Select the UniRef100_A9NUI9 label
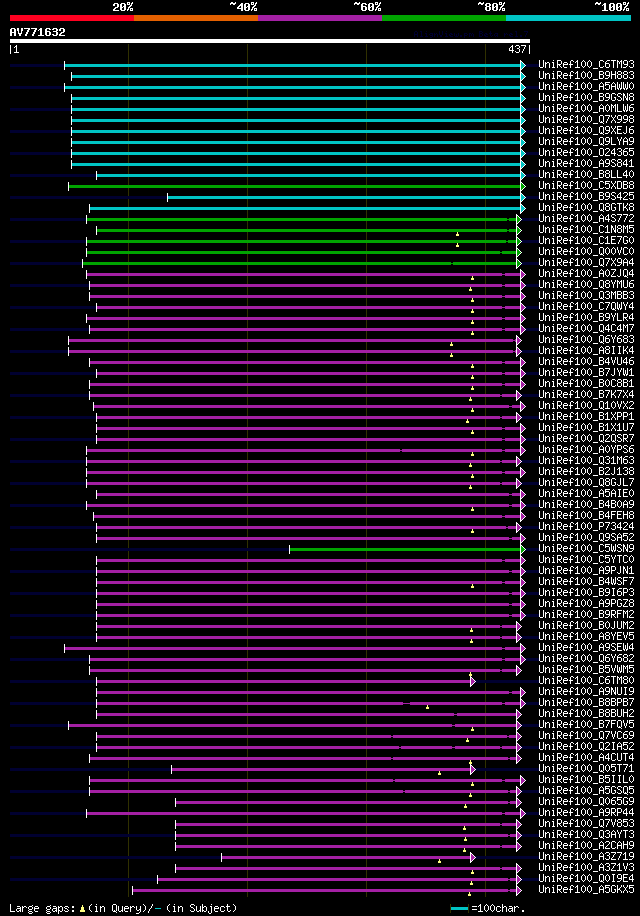Viewport: 640px width, 916px height. click(x=586, y=692)
